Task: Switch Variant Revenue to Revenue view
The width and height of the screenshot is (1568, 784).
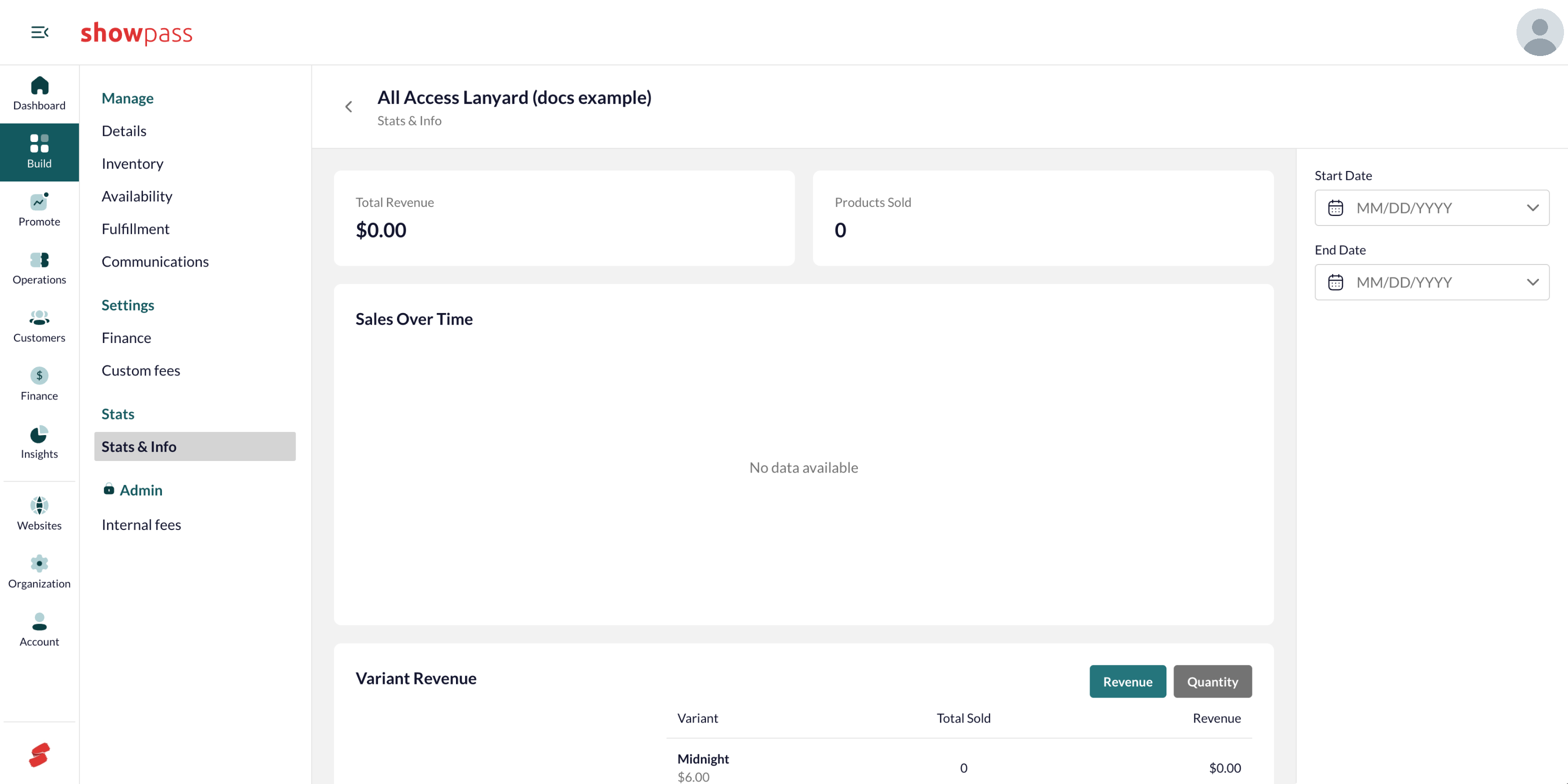Action: click(x=1127, y=681)
